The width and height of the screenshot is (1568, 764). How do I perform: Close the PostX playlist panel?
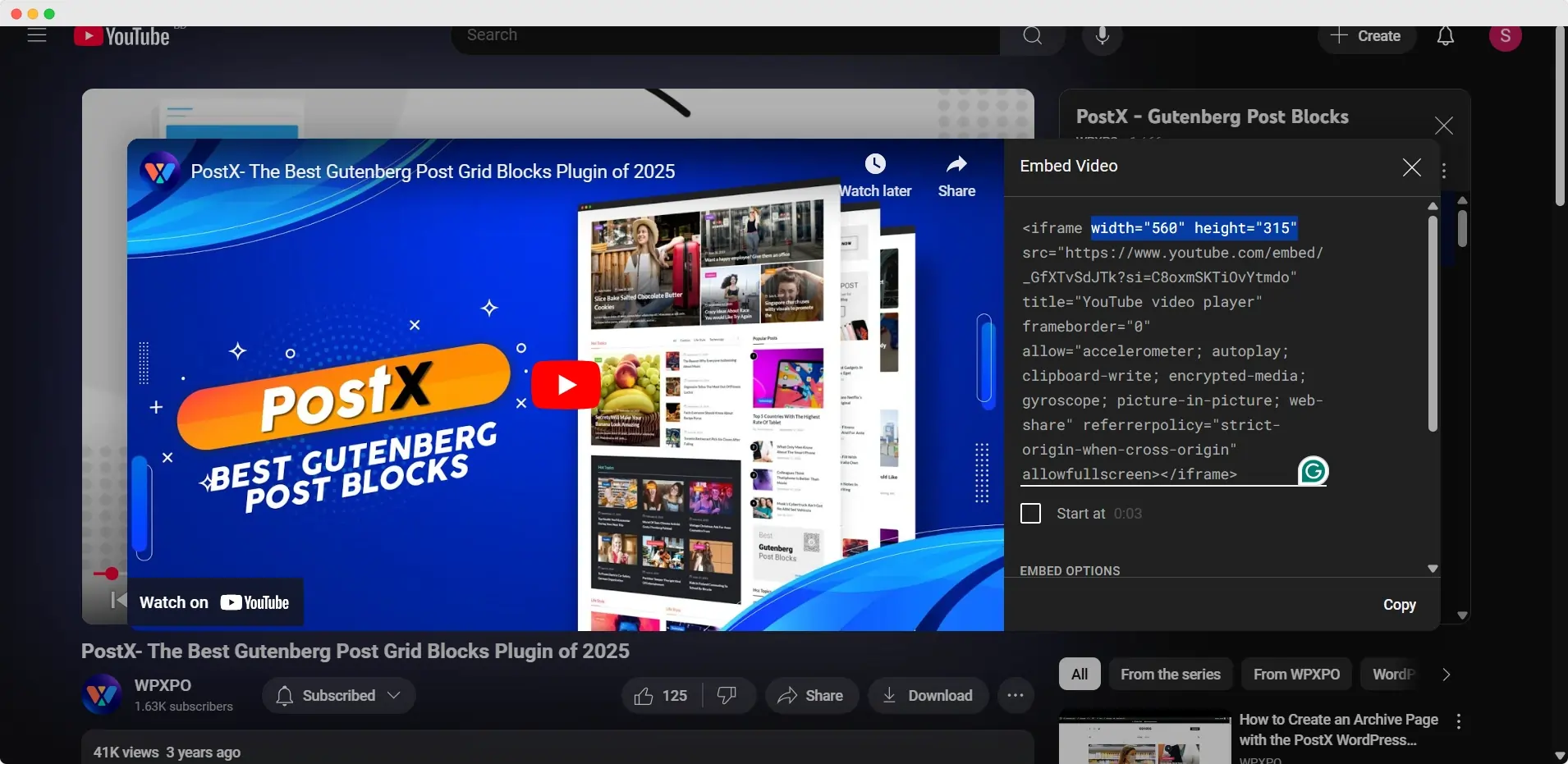click(1444, 126)
